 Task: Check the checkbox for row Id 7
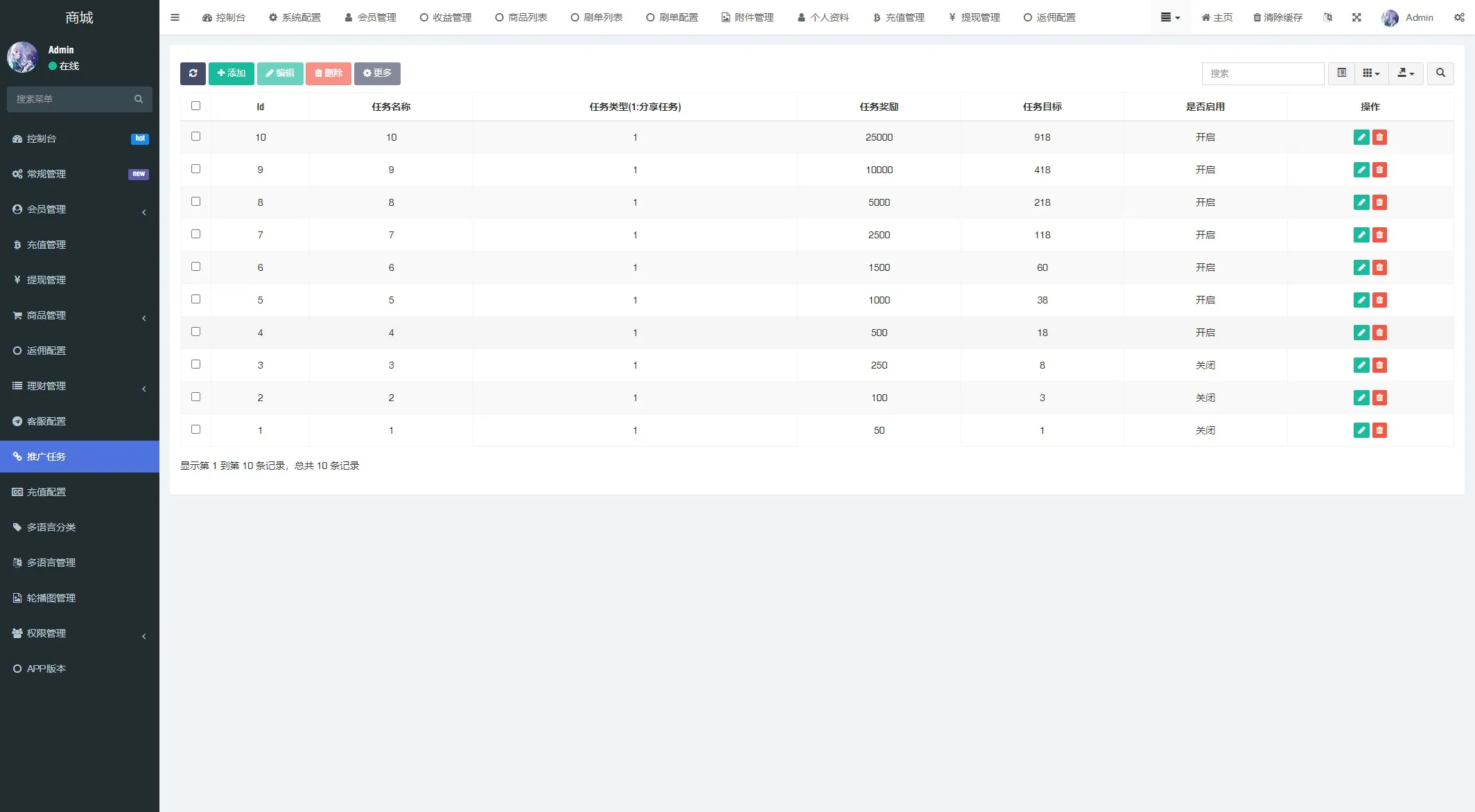click(x=195, y=234)
